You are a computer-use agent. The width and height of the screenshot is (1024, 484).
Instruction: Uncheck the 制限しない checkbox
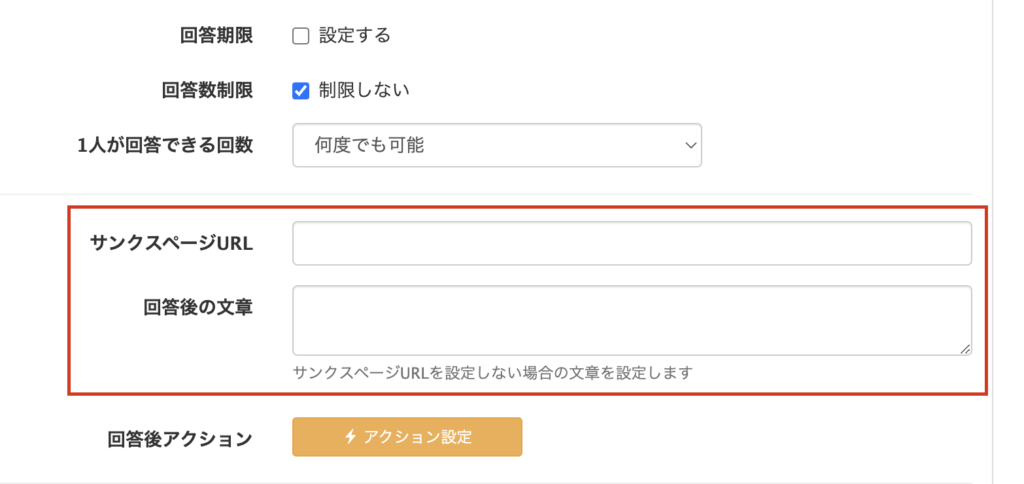pyautogui.click(x=300, y=91)
